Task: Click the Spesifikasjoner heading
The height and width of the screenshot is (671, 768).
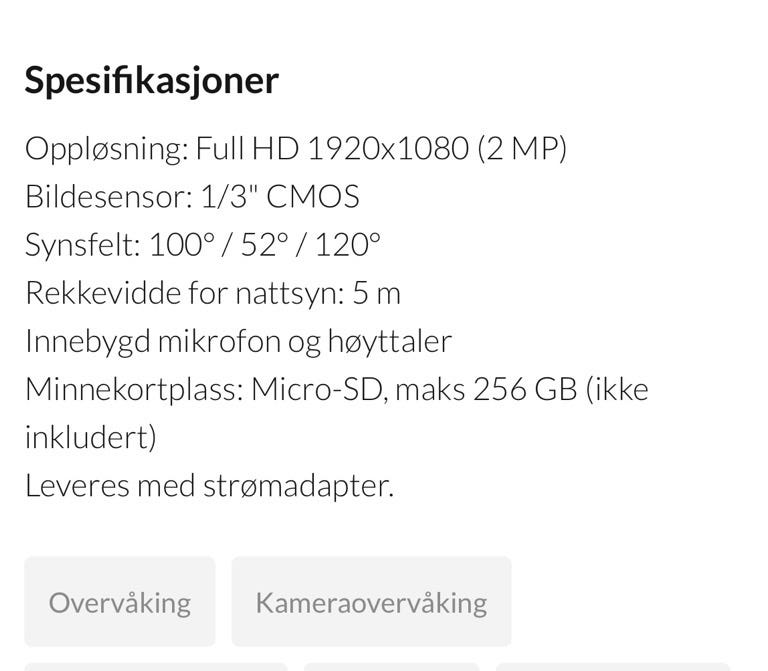Action: coord(152,80)
